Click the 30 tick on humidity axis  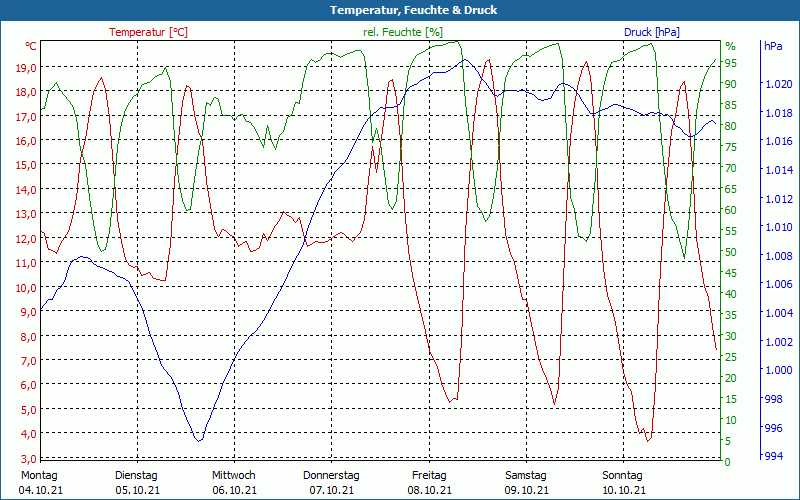tap(731, 336)
